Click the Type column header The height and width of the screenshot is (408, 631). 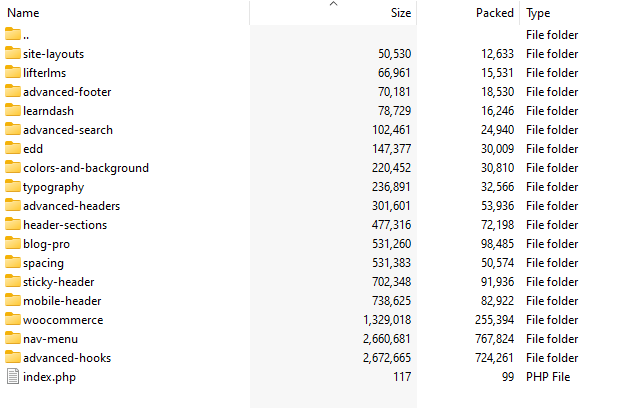(538, 13)
